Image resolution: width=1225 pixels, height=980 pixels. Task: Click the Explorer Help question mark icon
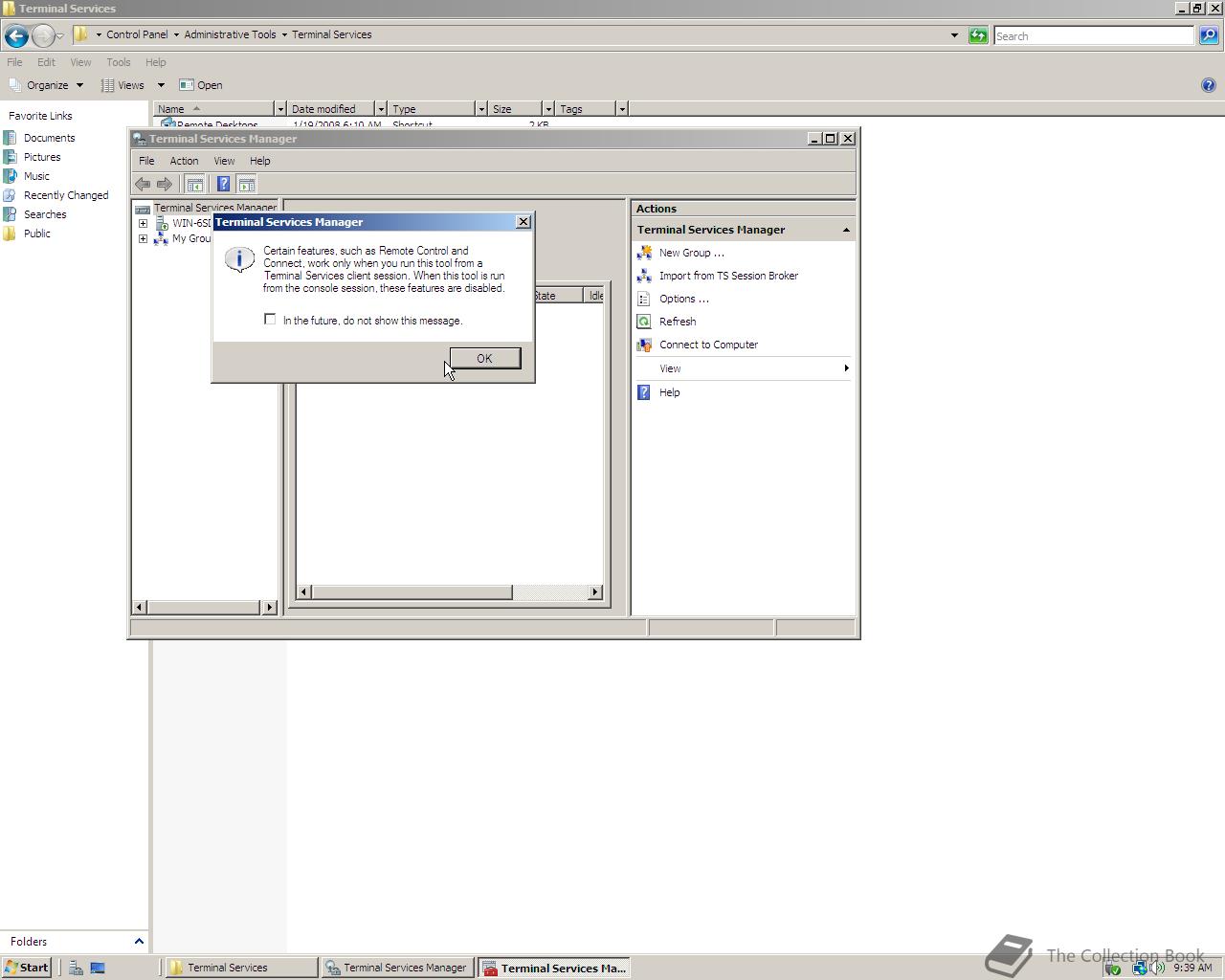click(1208, 85)
